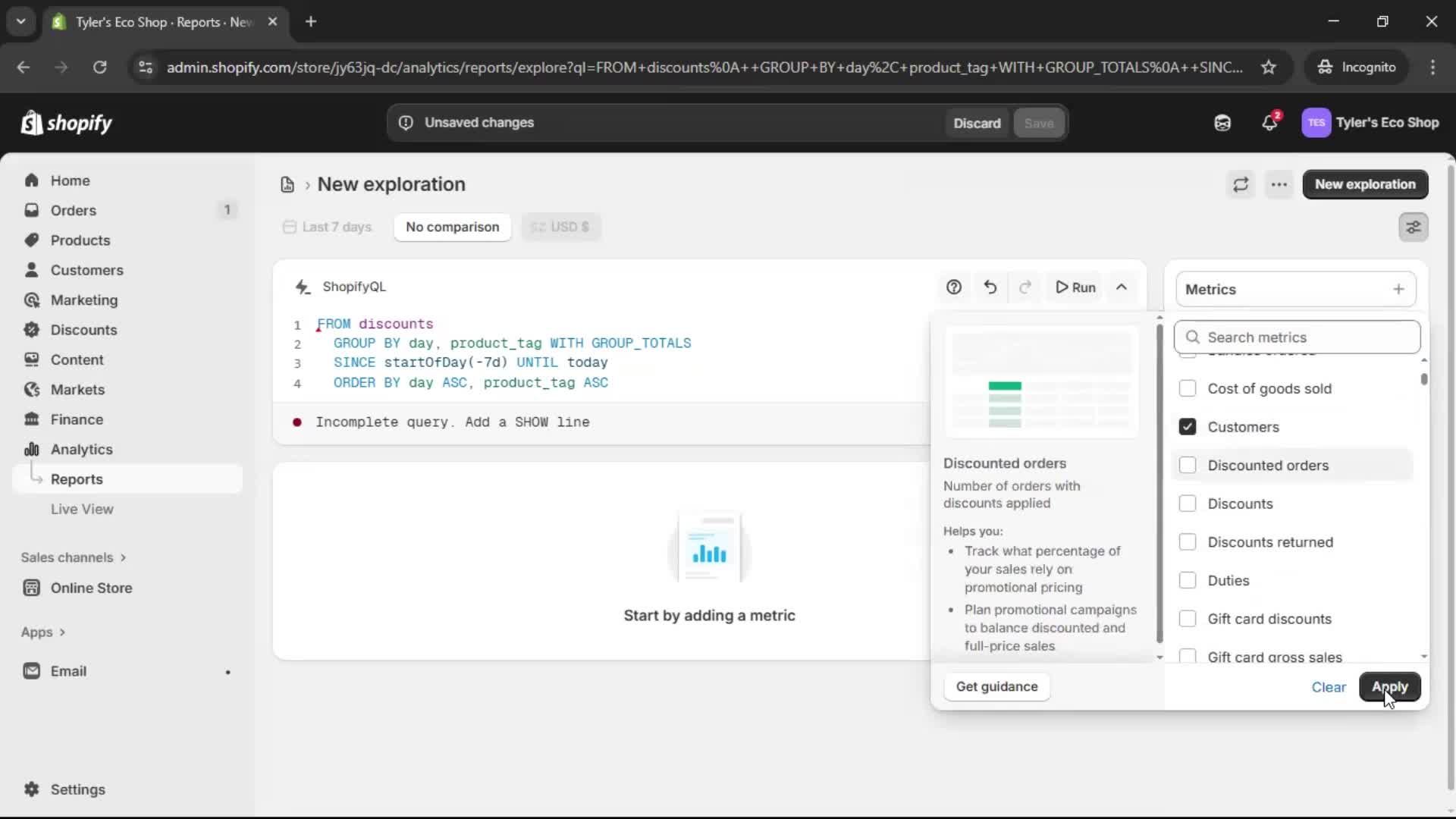The width and height of the screenshot is (1456, 819).
Task: Click the refresh report icon near New exploration
Action: (1241, 184)
